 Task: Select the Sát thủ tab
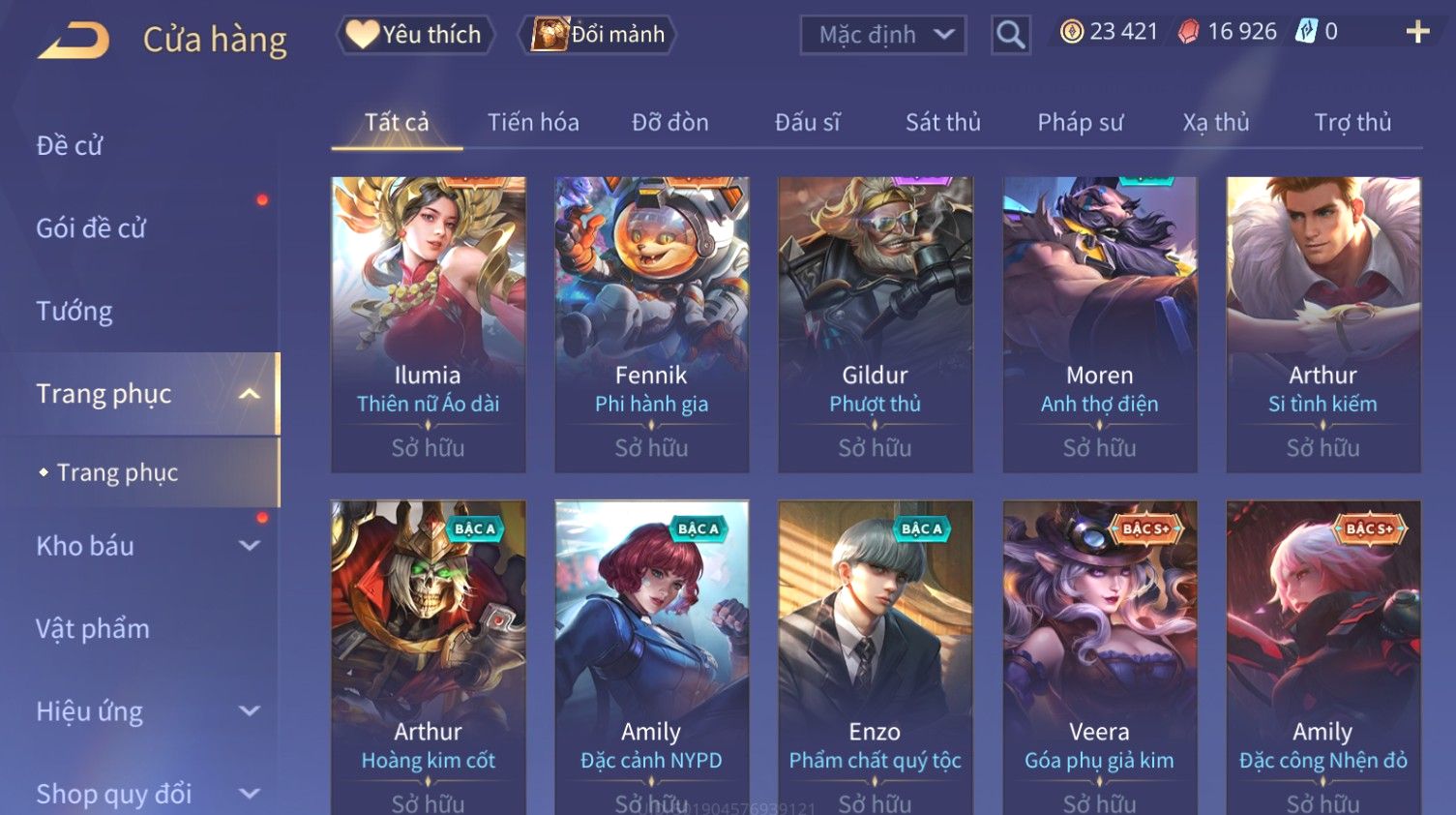[x=943, y=123]
